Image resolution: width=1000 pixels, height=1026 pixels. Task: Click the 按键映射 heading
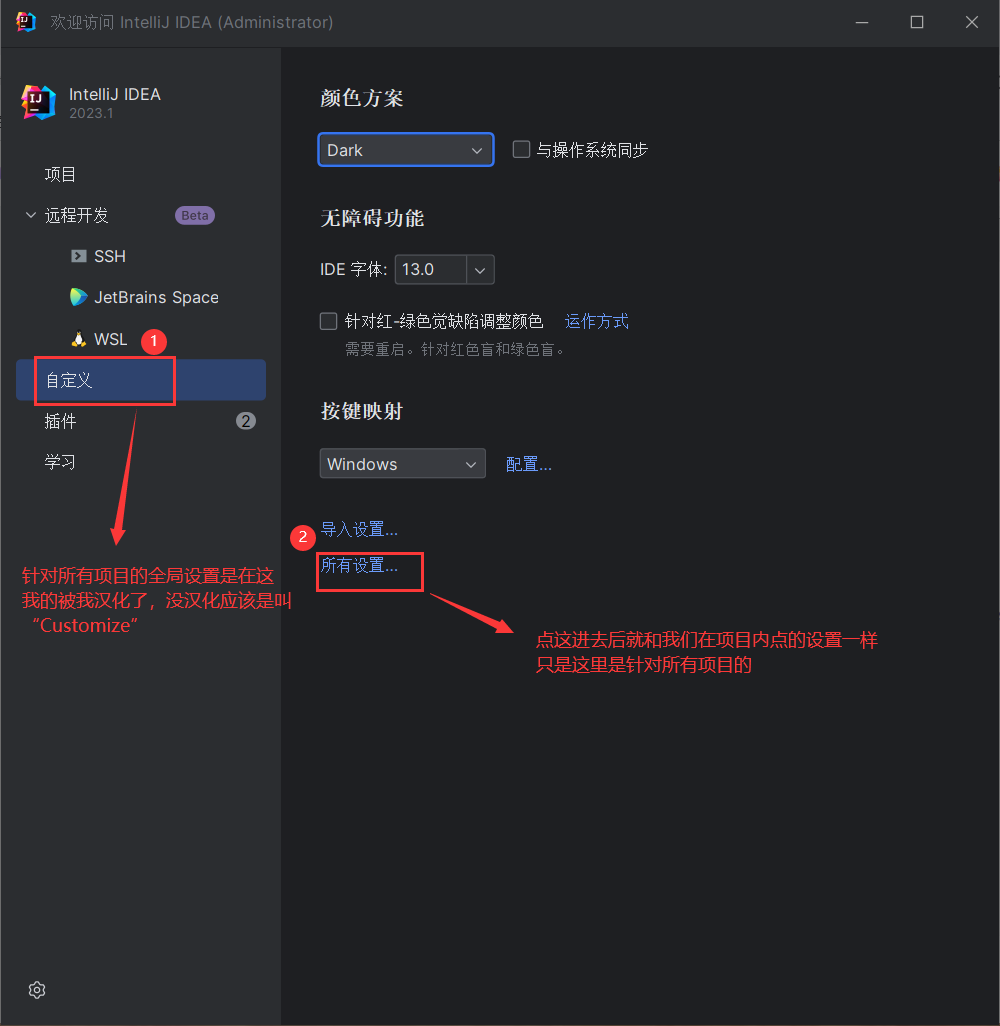(361, 411)
